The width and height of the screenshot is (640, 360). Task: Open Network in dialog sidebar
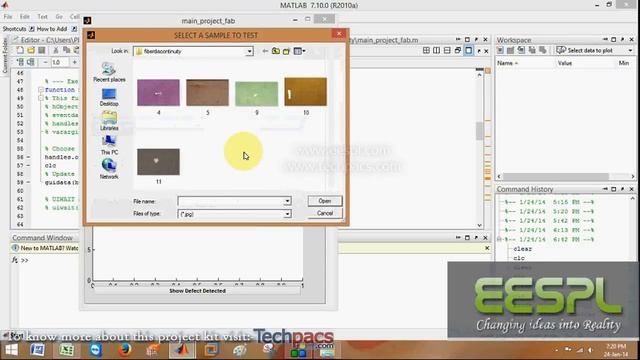[109, 169]
